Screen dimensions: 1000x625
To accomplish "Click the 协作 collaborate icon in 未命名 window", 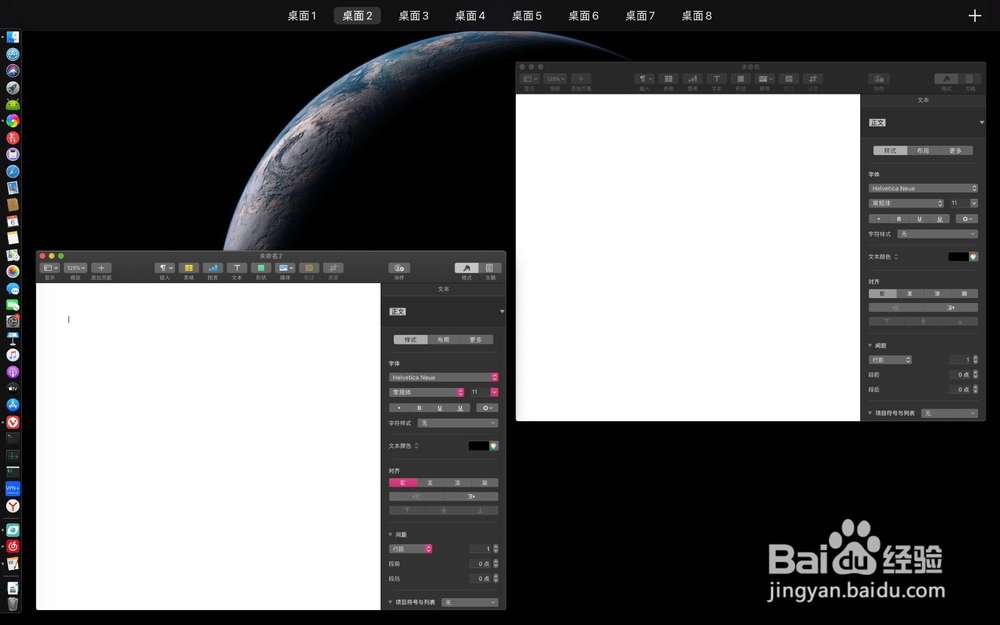I will (x=879, y=79).
